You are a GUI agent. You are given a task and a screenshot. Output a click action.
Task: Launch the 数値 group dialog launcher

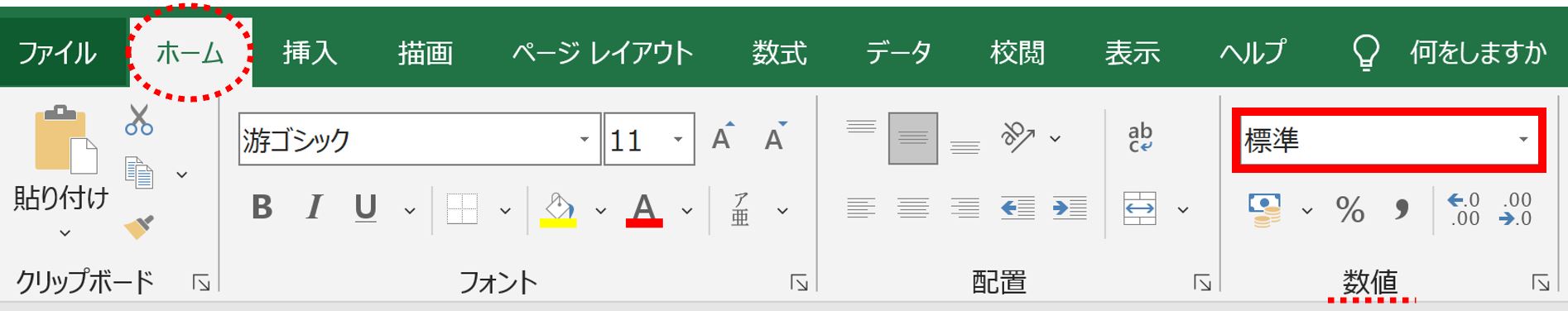[1541, 284]
